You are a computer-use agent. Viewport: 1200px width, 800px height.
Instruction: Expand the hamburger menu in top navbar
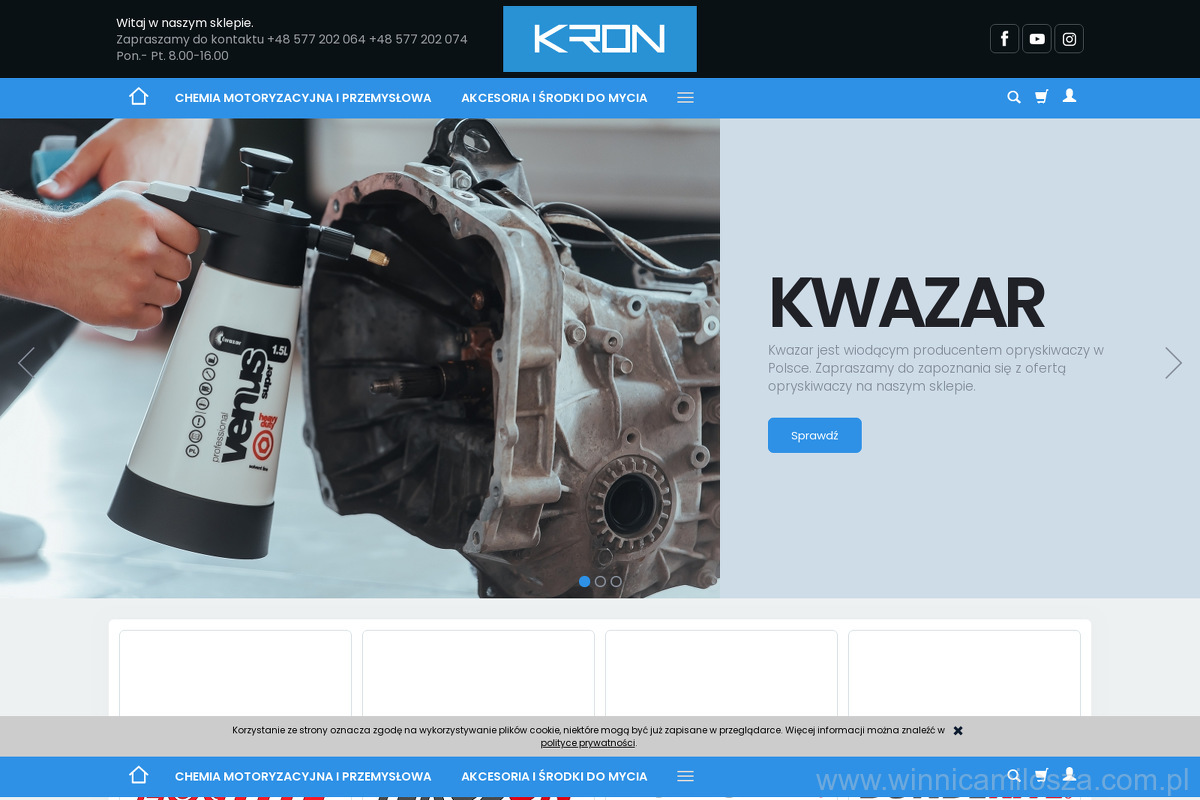tap(685, 98)
